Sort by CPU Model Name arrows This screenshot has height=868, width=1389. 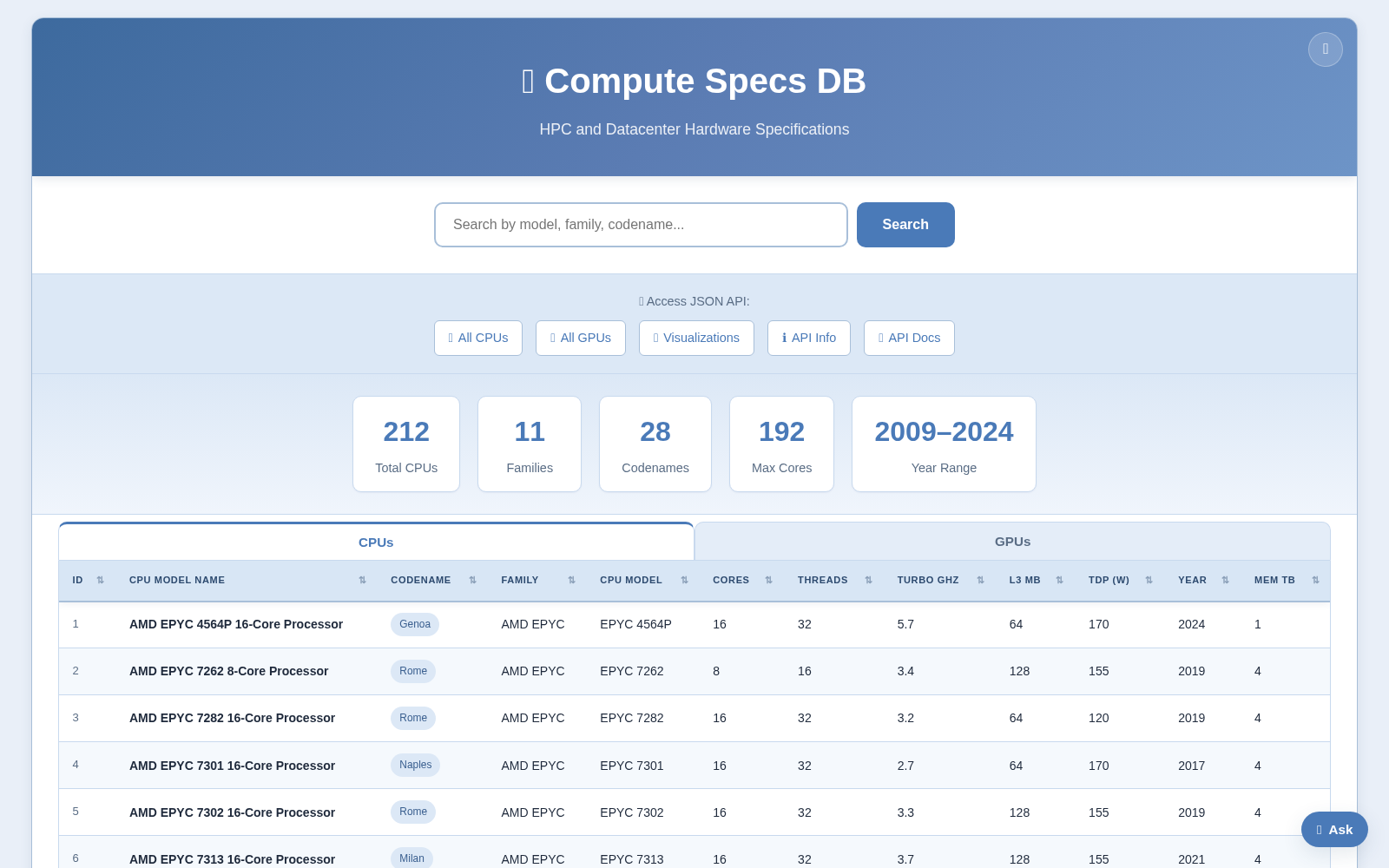point(362,581)
